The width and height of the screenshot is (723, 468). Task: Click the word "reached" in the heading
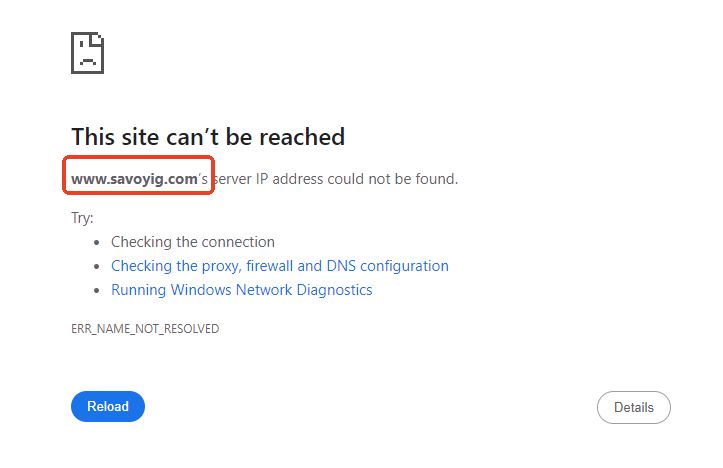coord(306,137)
